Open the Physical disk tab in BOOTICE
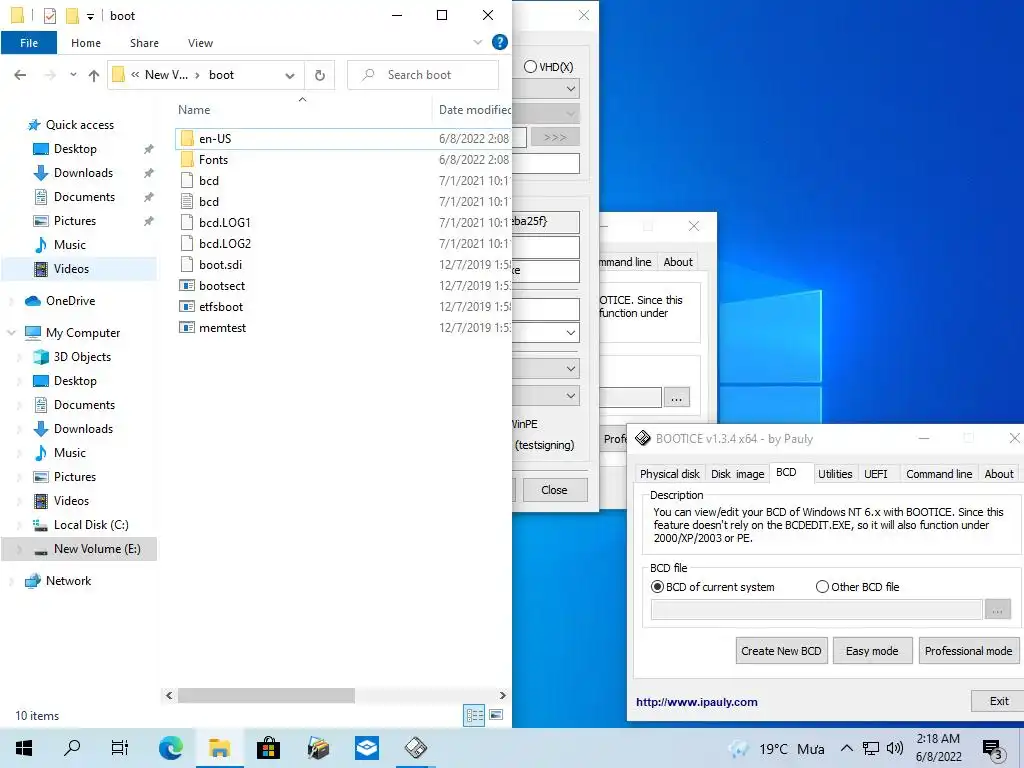 [669, 473]
